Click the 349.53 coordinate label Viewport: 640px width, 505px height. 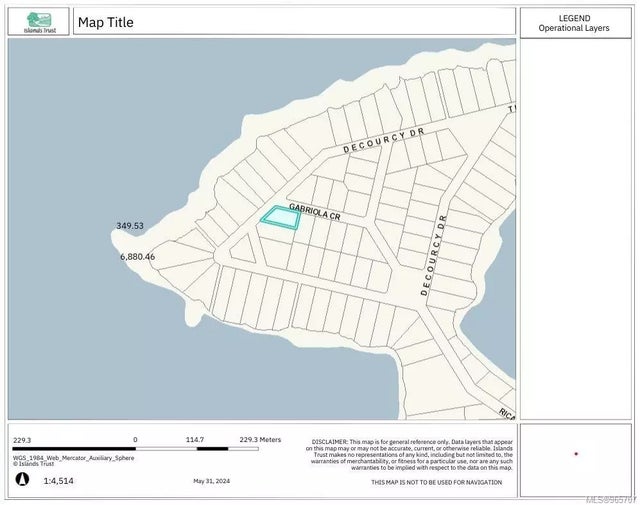[130, 226]
